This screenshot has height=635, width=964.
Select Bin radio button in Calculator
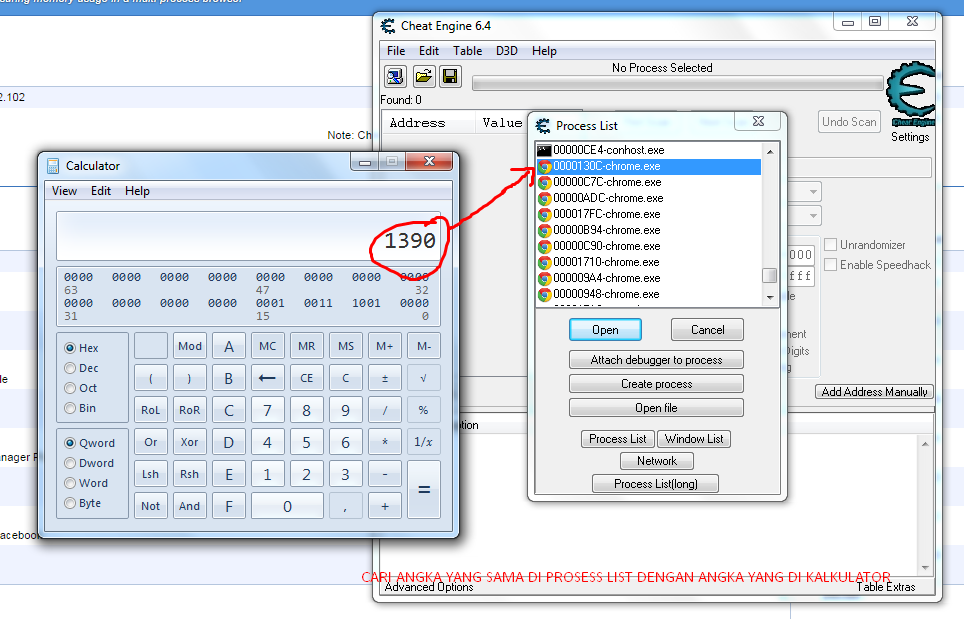[70, 408]
